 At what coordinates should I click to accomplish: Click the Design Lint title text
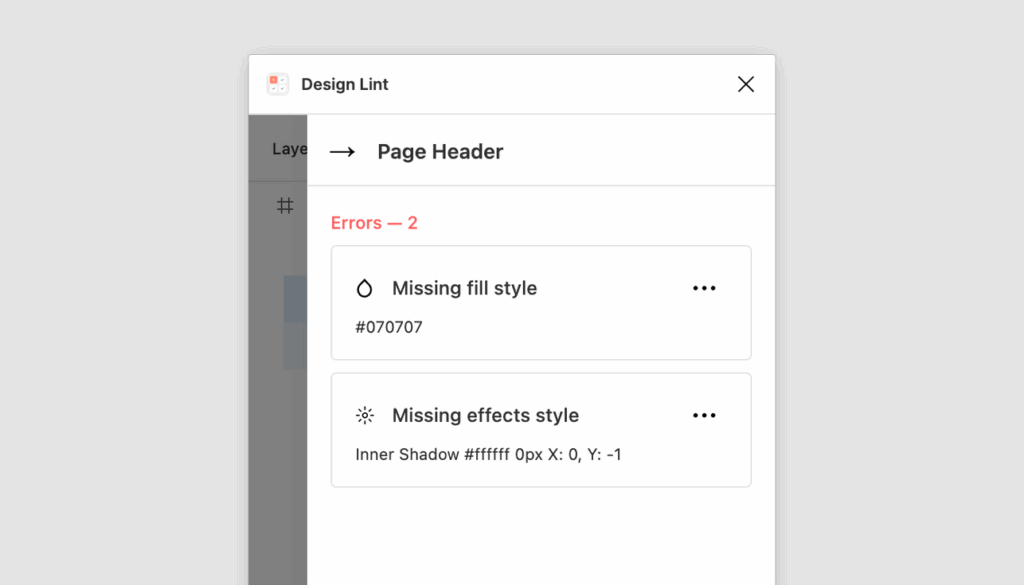tap(345, 84)
